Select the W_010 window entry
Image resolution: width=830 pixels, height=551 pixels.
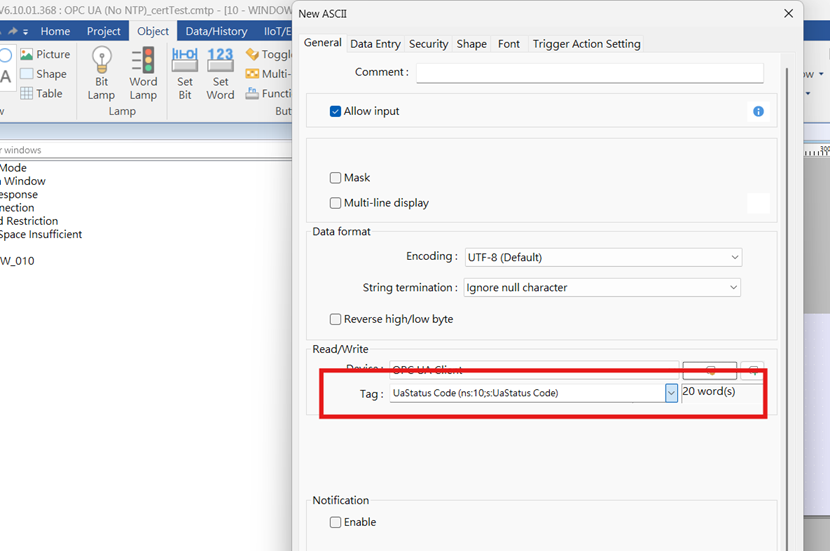click(x=17, y=261)
